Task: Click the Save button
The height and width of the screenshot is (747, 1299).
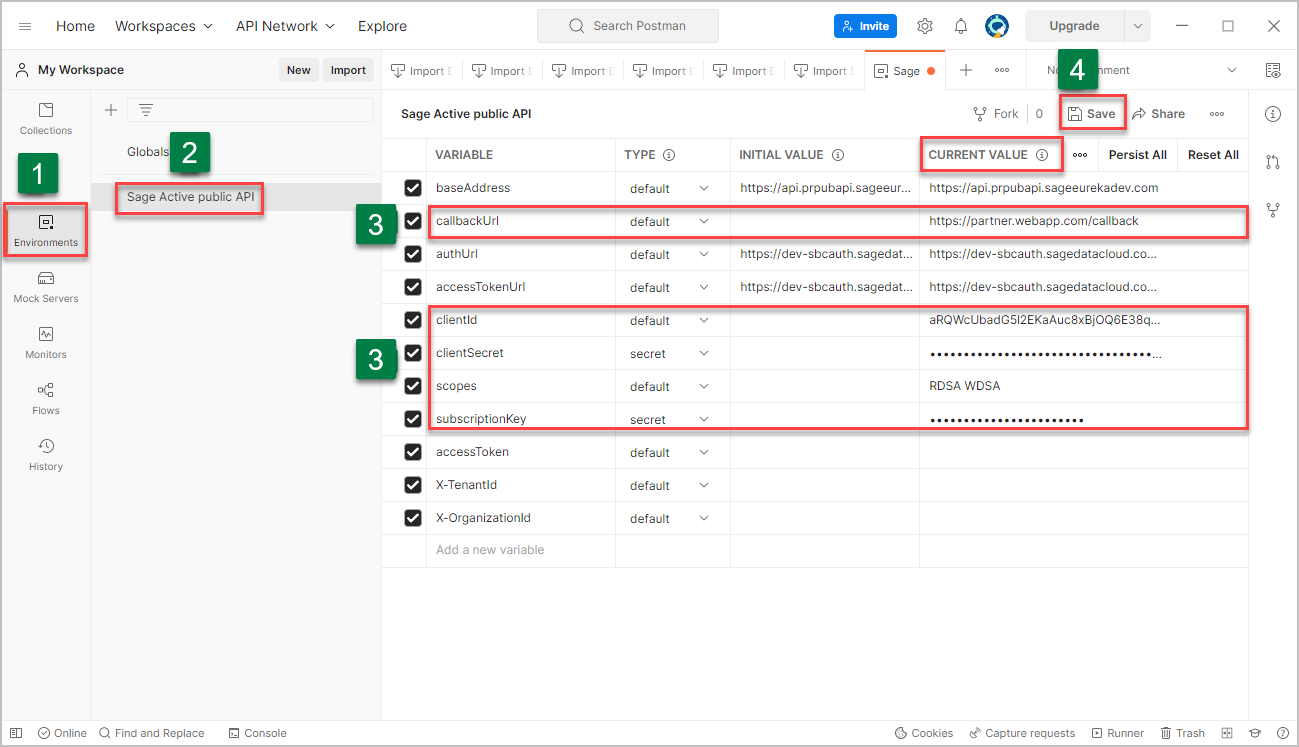Action: click(1091, 114)
